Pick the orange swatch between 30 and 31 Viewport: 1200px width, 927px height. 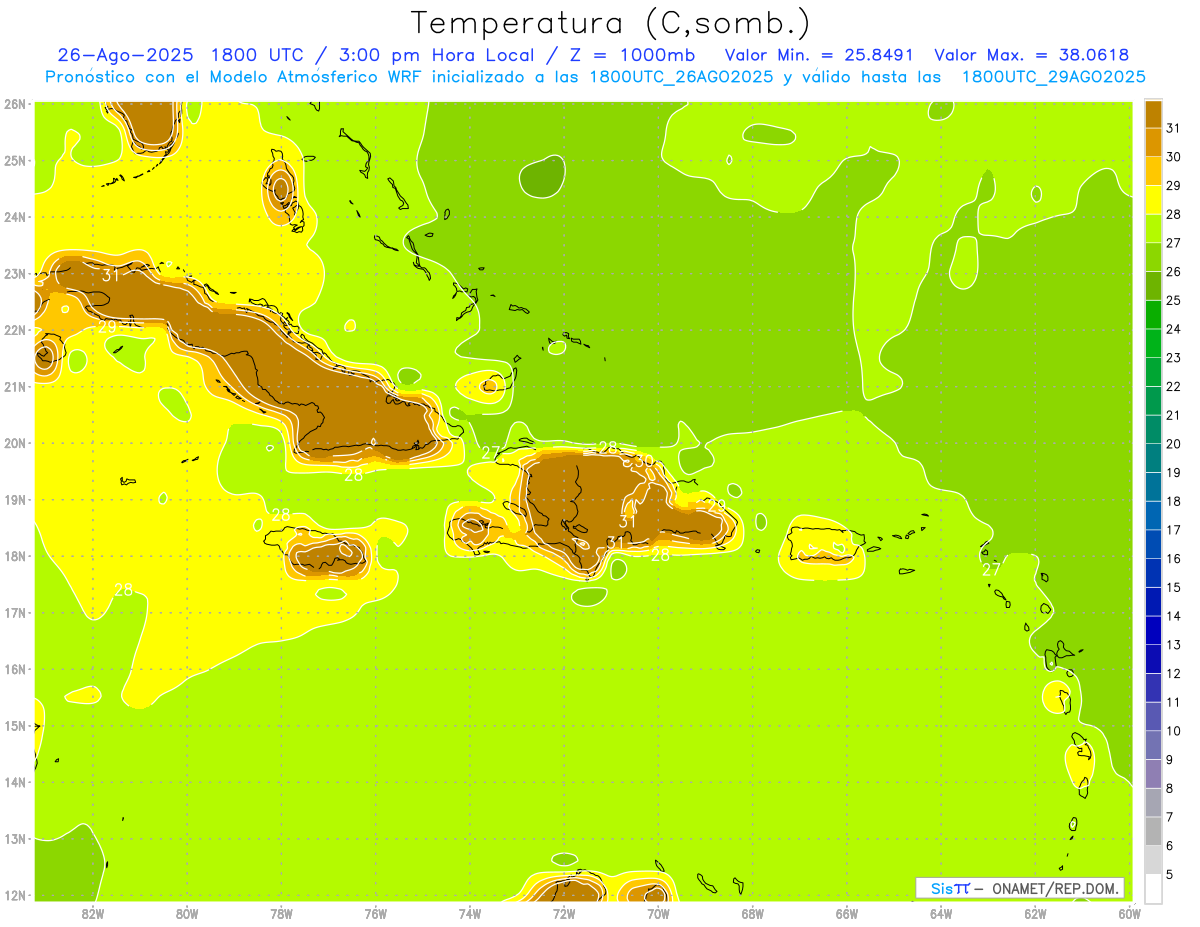point(1153,142)
